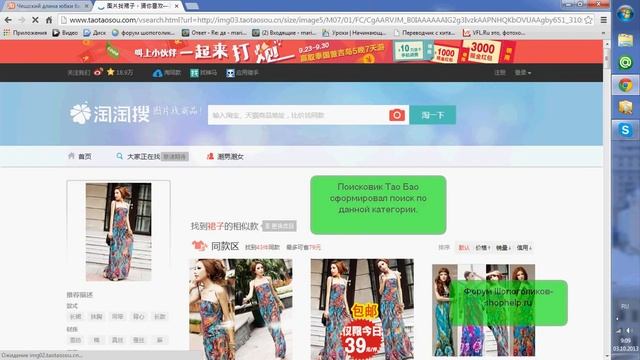This screenshot has width=640, height=360.
Task: Click the Taotaosou flower logo
Action: [x=80, y=113]
